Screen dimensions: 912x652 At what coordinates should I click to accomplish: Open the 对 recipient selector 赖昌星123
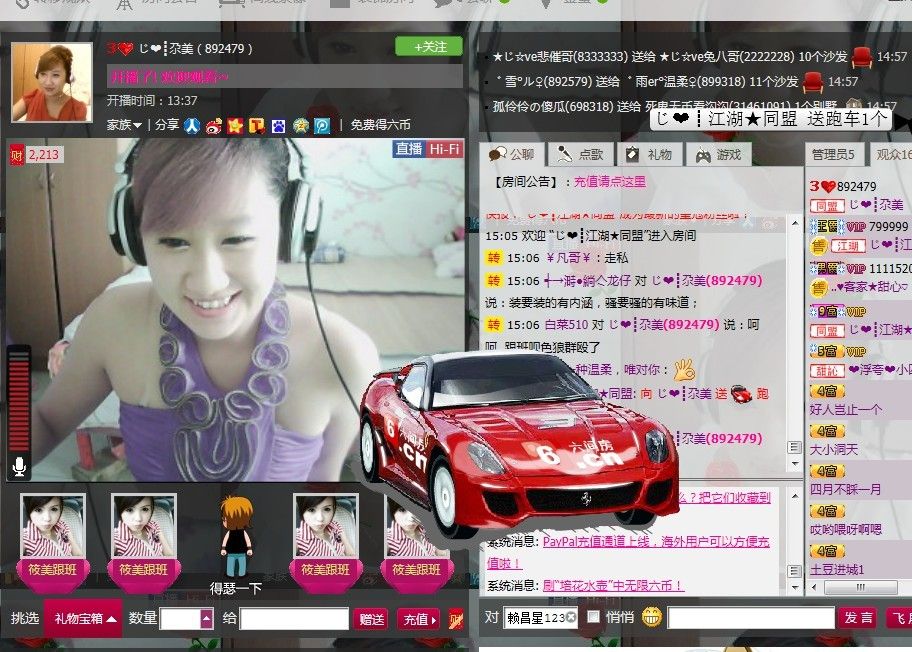coord(541,617)
